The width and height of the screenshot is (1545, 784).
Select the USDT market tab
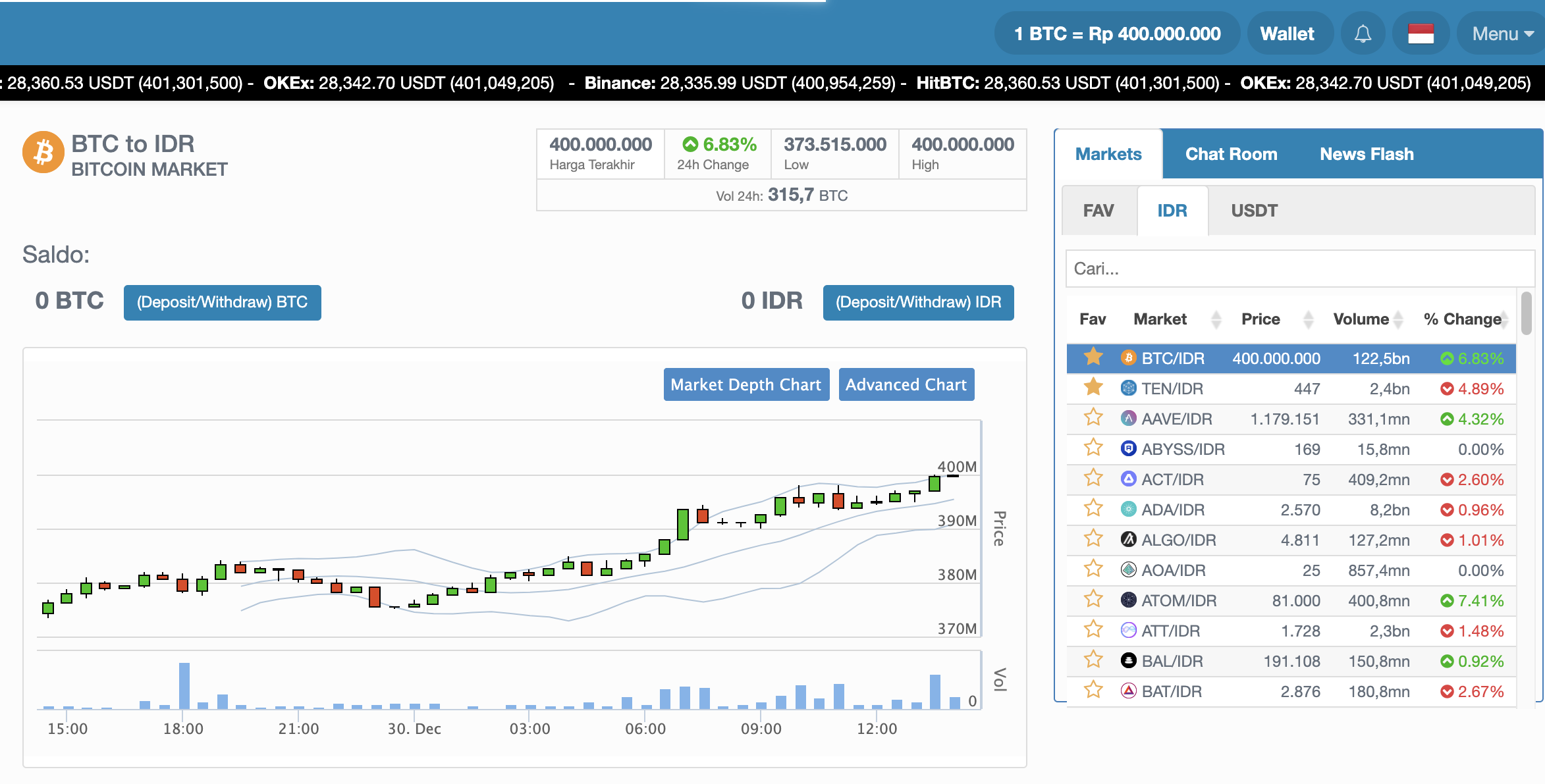tap(1254, 211)
